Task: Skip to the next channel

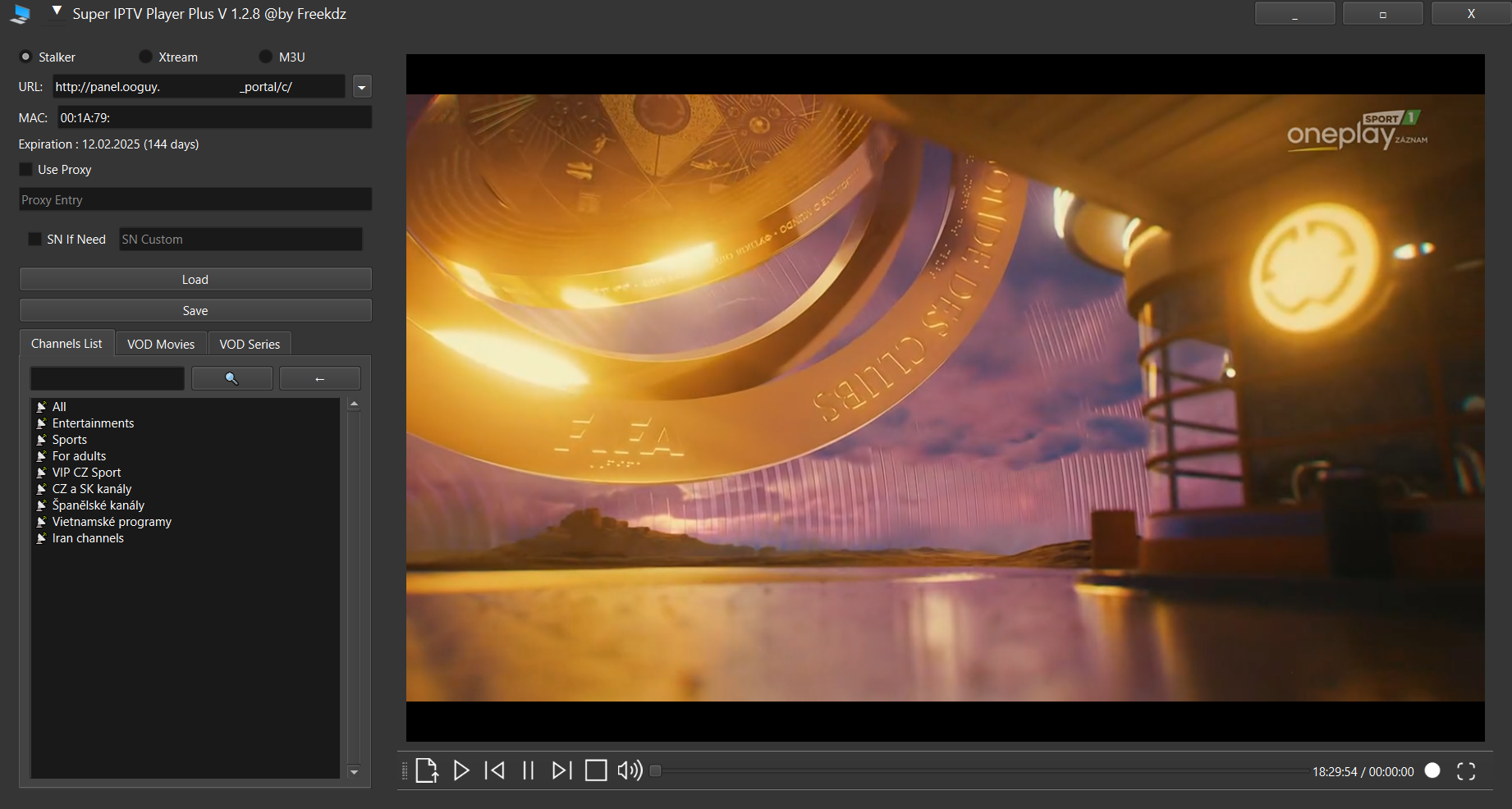Action: tap(561, 770)
